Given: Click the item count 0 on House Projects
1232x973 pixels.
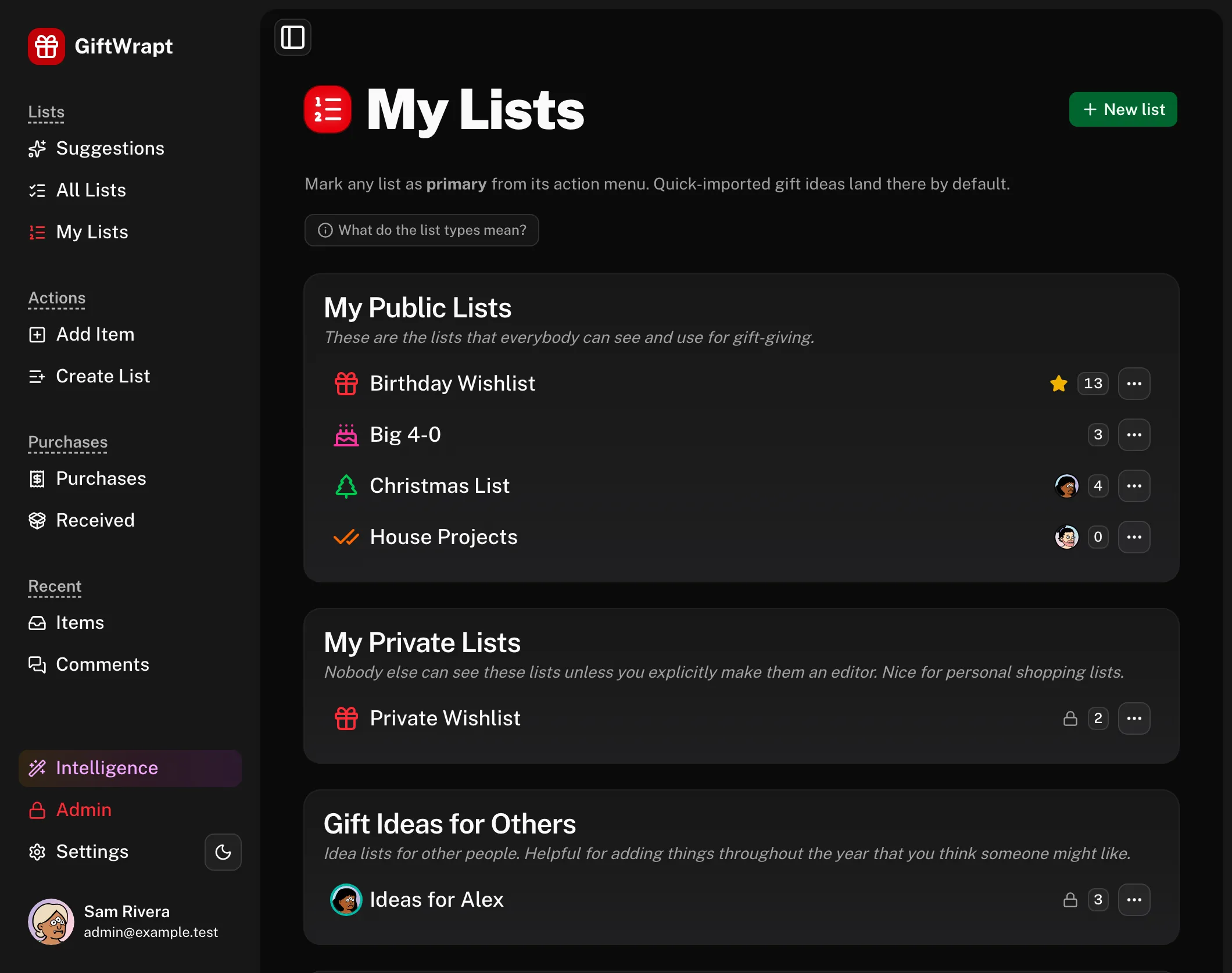Looking at the screenshot, I should 1098,537.
